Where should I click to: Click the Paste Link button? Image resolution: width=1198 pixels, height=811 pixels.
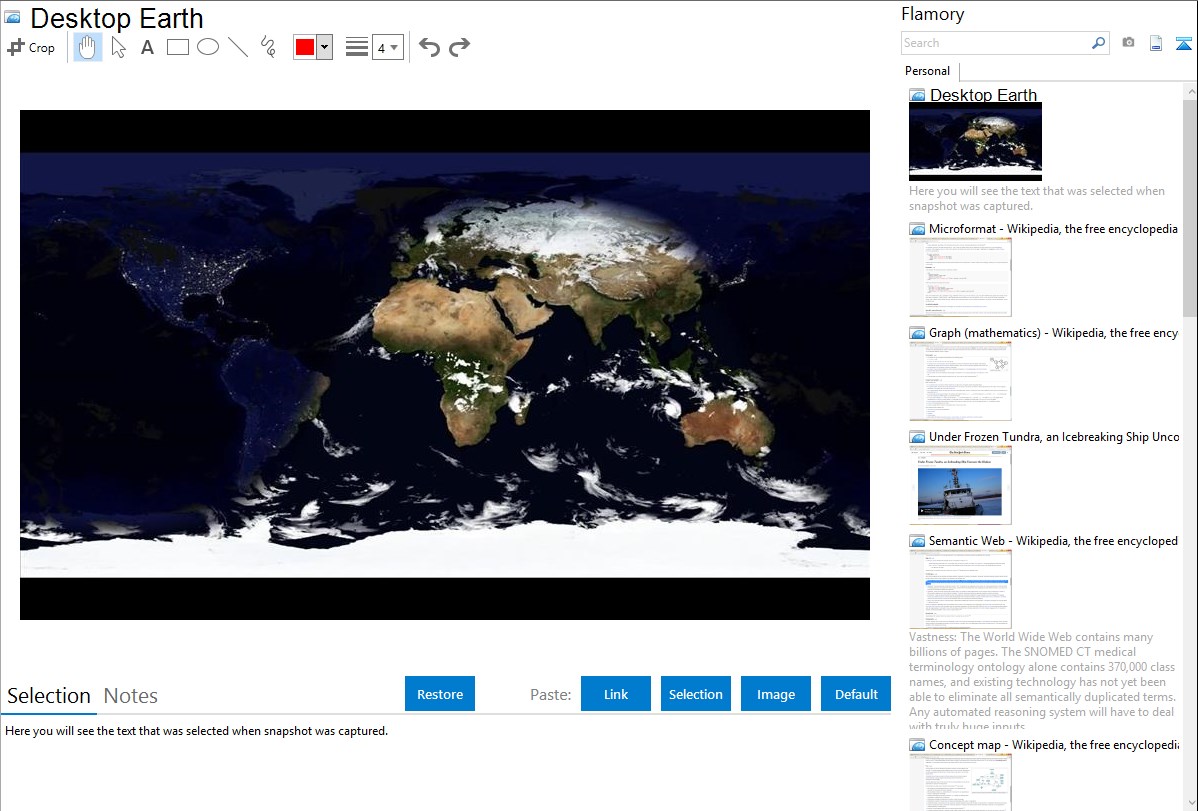coord(616,694)
